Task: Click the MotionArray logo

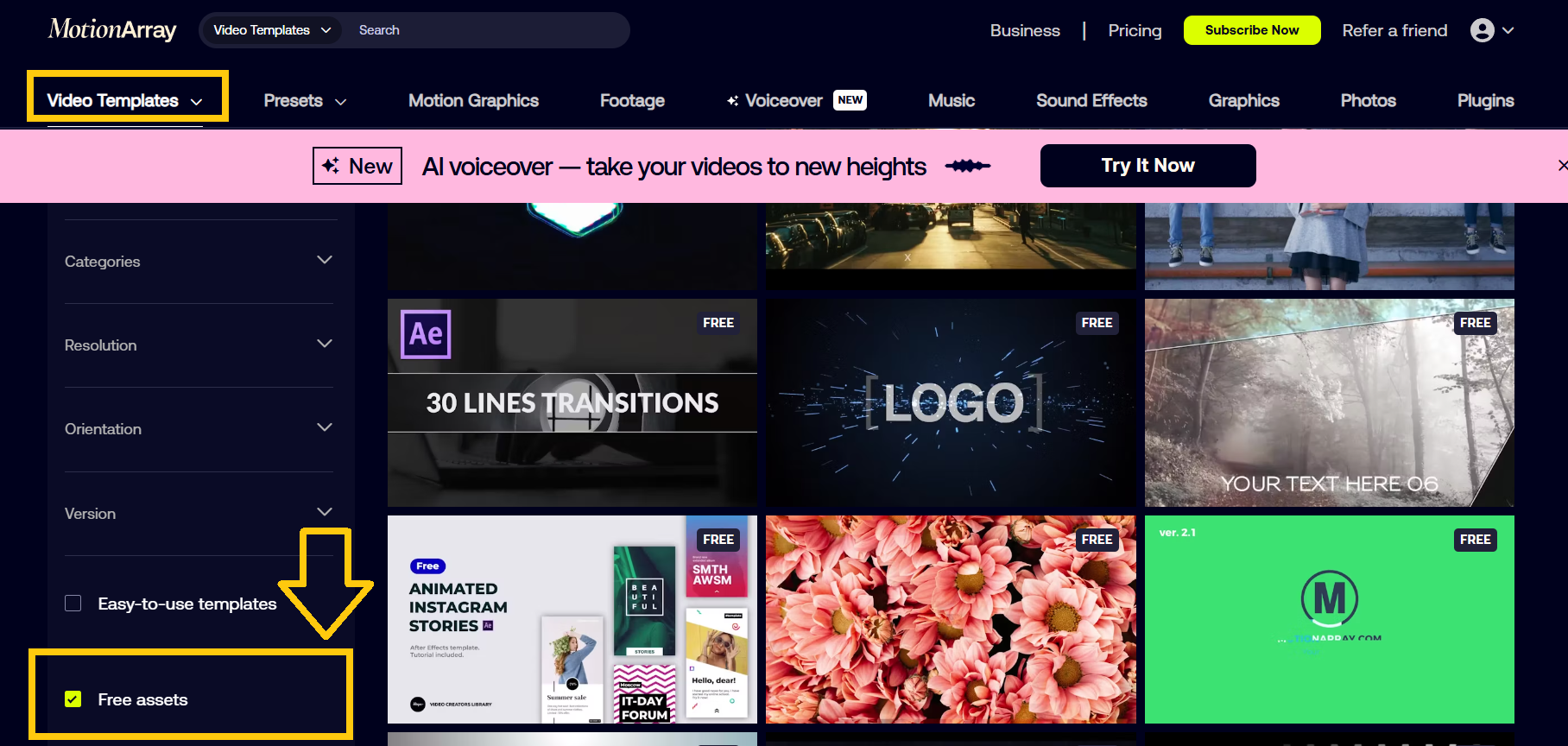Action: click(112, 30)
